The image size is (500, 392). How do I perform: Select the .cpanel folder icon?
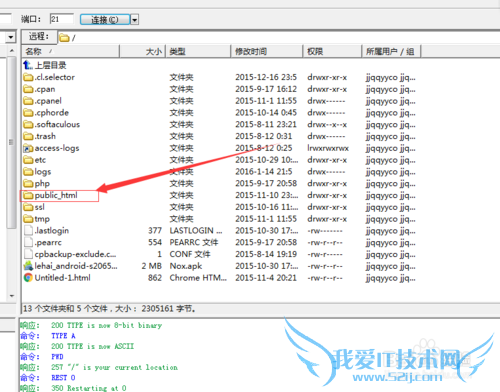pos(28,101)
